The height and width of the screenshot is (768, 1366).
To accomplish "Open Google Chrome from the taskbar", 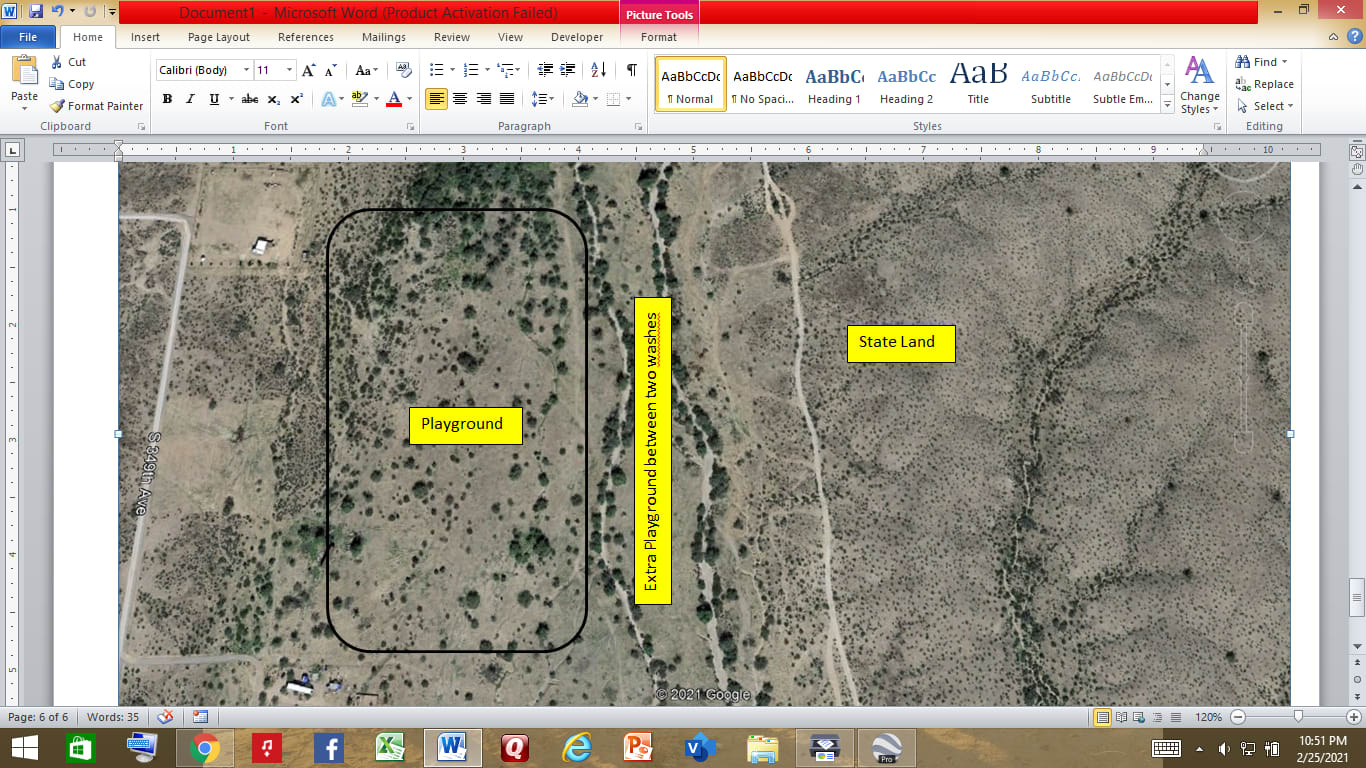I will point(205,747).
